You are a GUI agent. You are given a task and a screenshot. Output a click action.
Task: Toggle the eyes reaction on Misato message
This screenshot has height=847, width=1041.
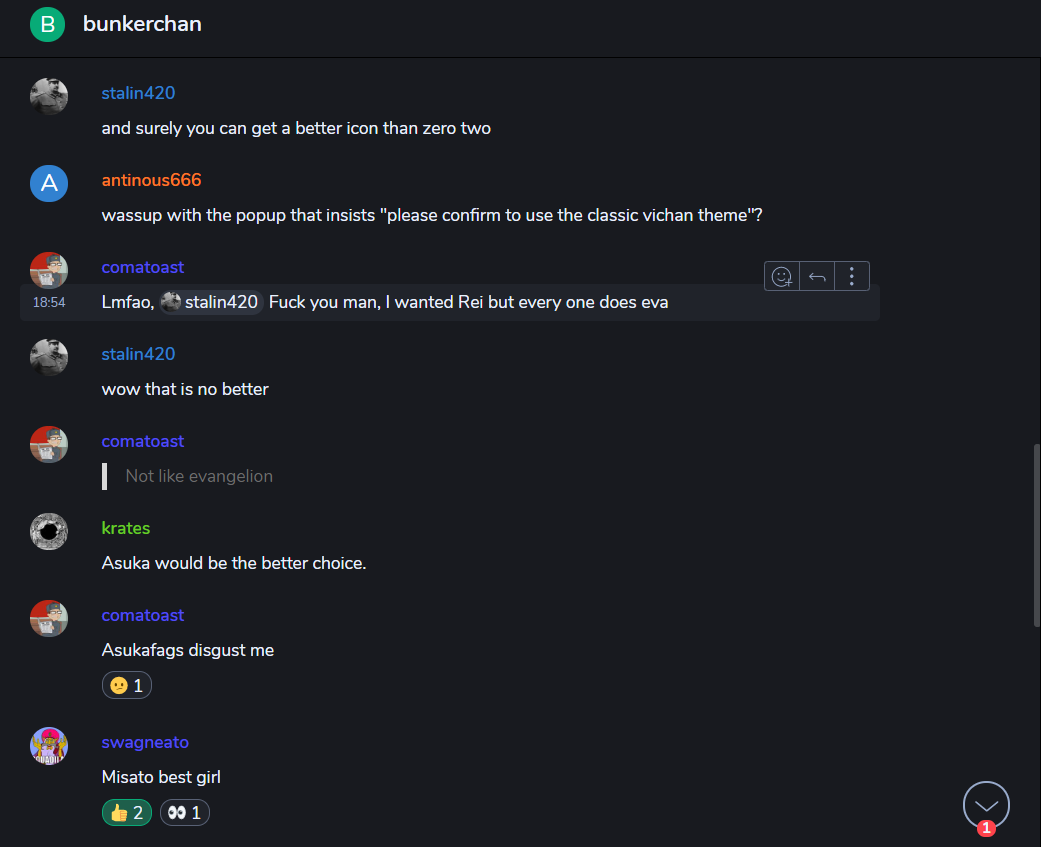185,812
